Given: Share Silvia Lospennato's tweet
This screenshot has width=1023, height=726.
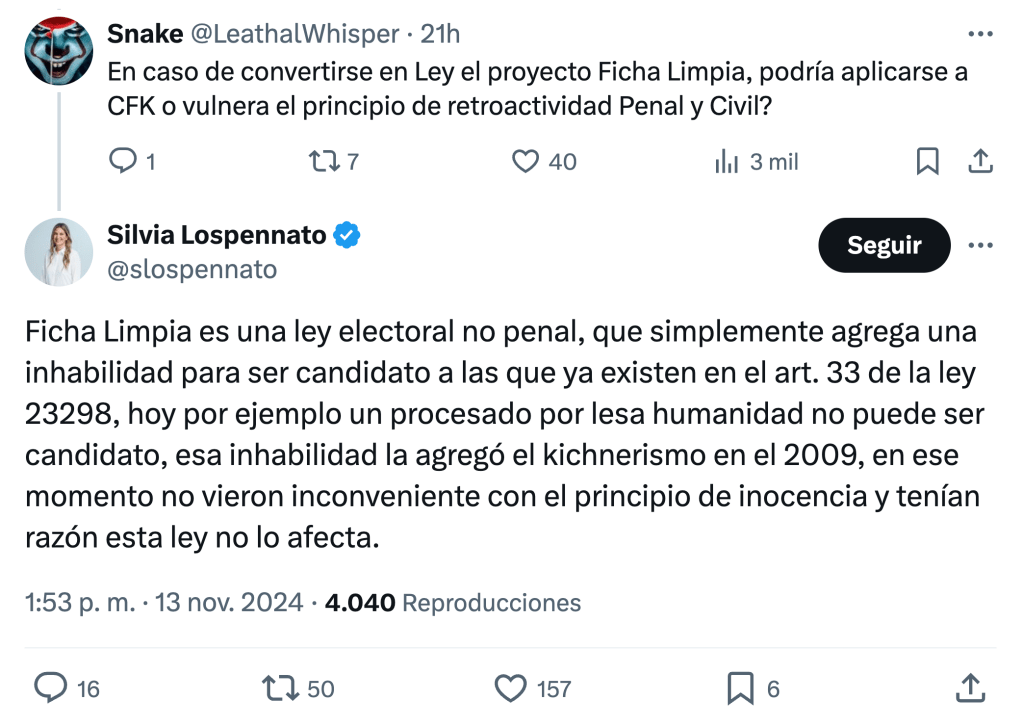Looking at the screenshot, I should tap(968, 688).
